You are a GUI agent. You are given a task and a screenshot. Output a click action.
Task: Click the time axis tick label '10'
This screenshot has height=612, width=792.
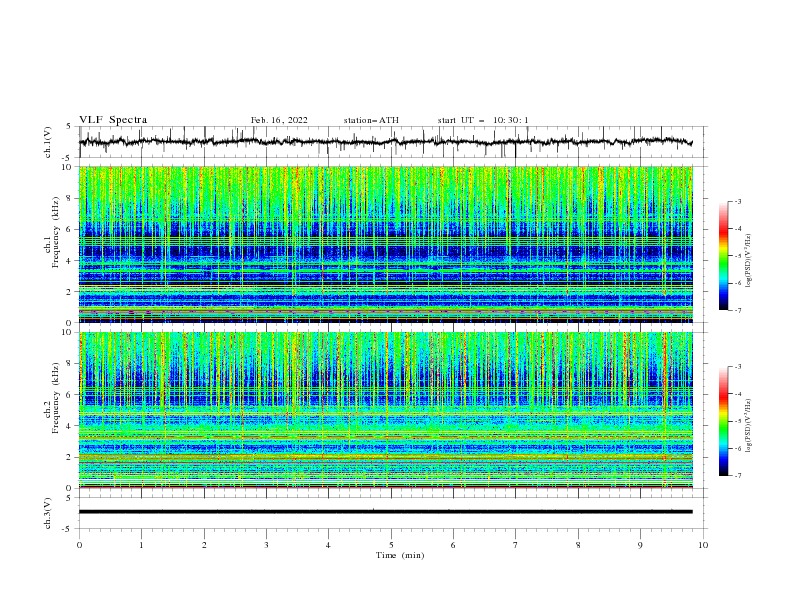(703, 545)
